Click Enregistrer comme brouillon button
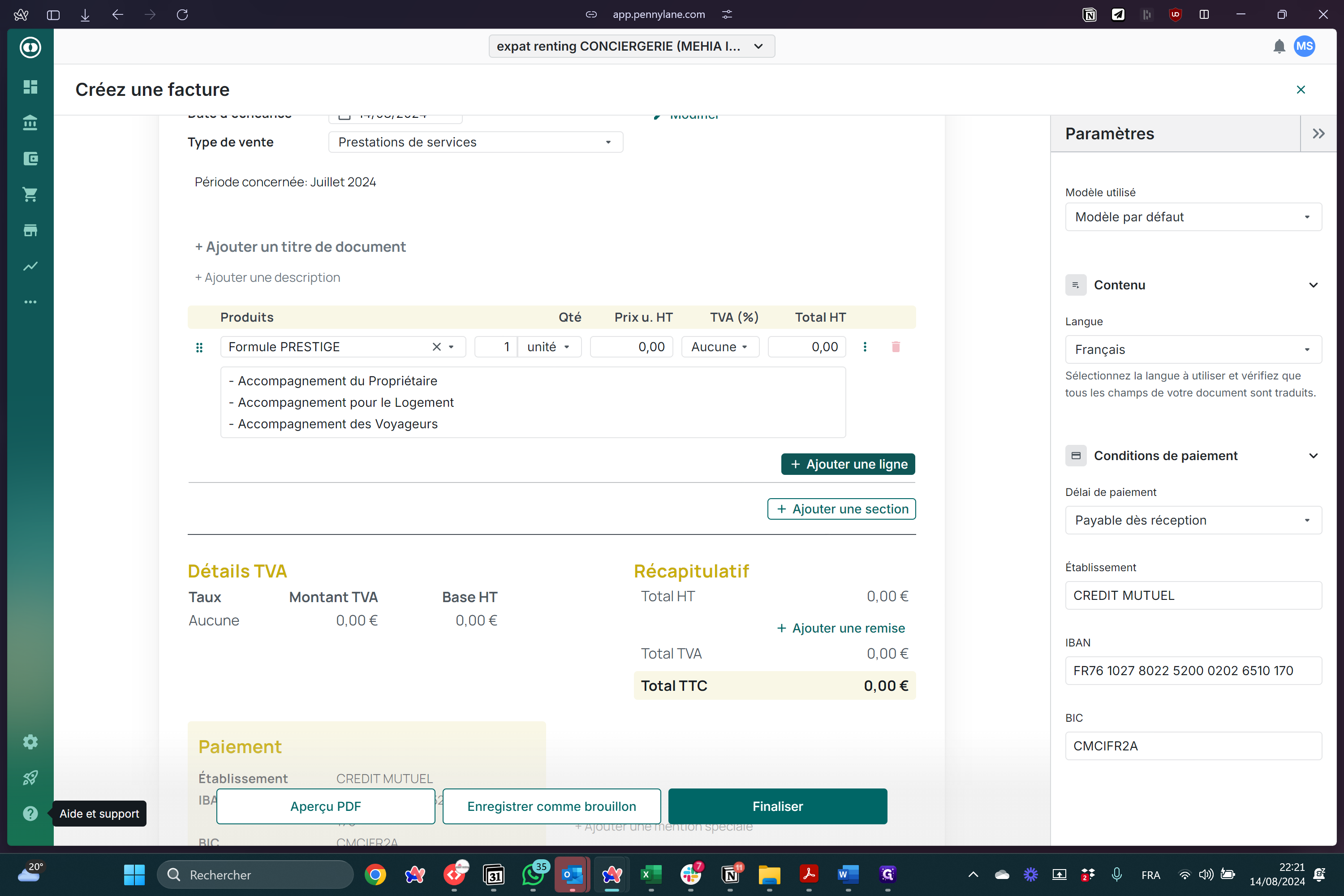This screenshot has height=896, width=1344. pos(551,806)
